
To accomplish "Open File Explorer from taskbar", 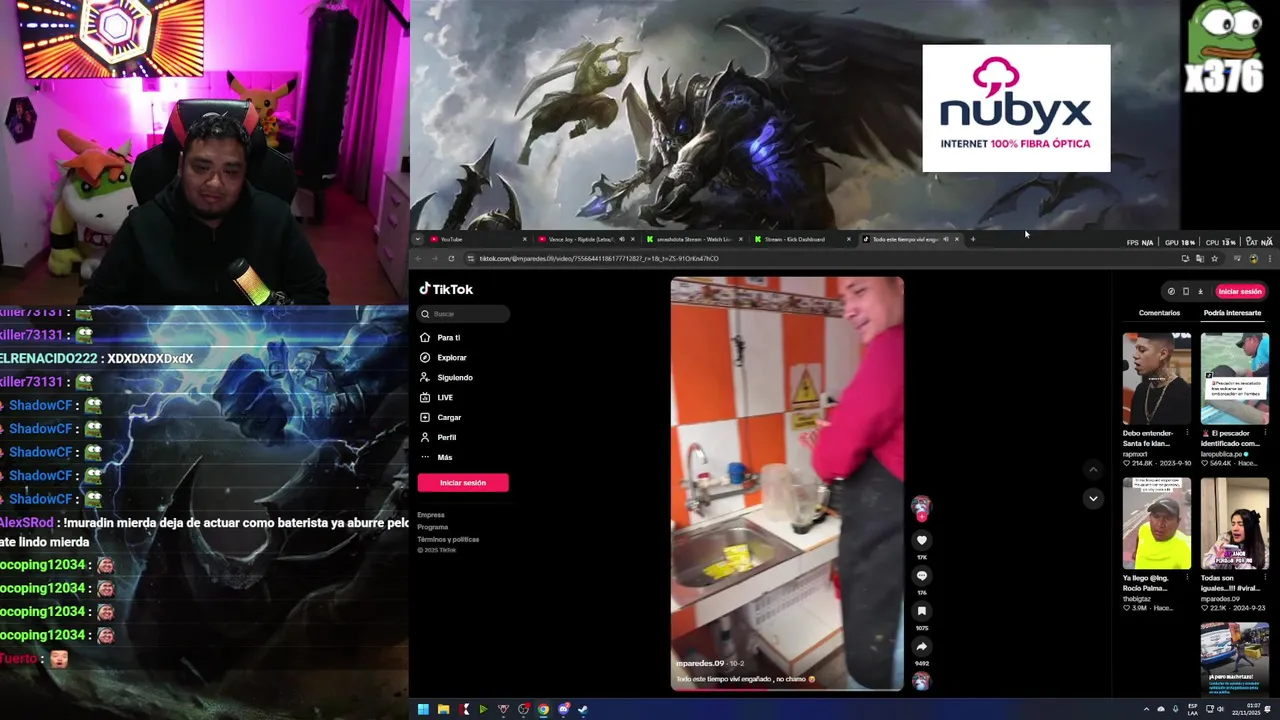I will tap(443, 710).
